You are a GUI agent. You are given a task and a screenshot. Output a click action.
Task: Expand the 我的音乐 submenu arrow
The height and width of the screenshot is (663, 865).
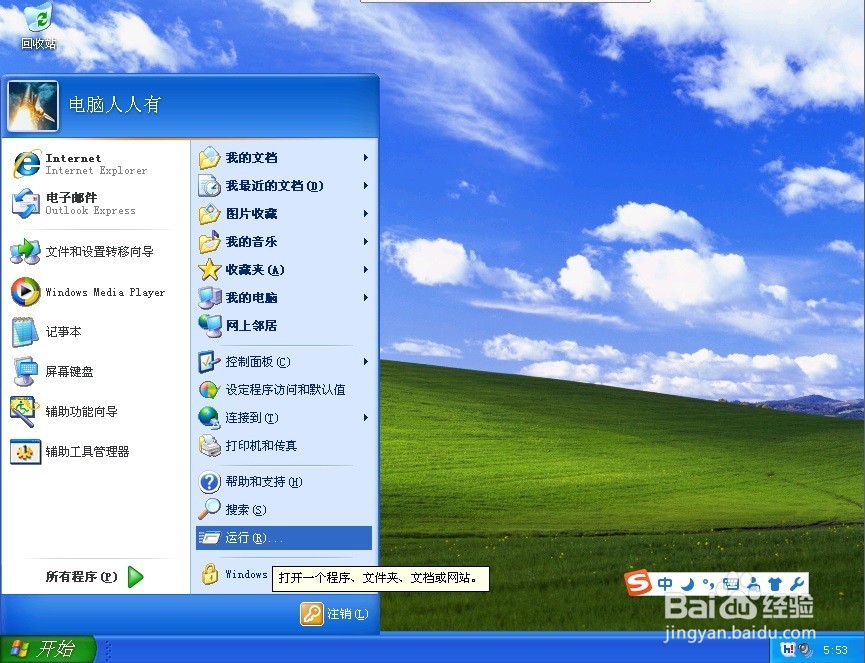(365, 242)
